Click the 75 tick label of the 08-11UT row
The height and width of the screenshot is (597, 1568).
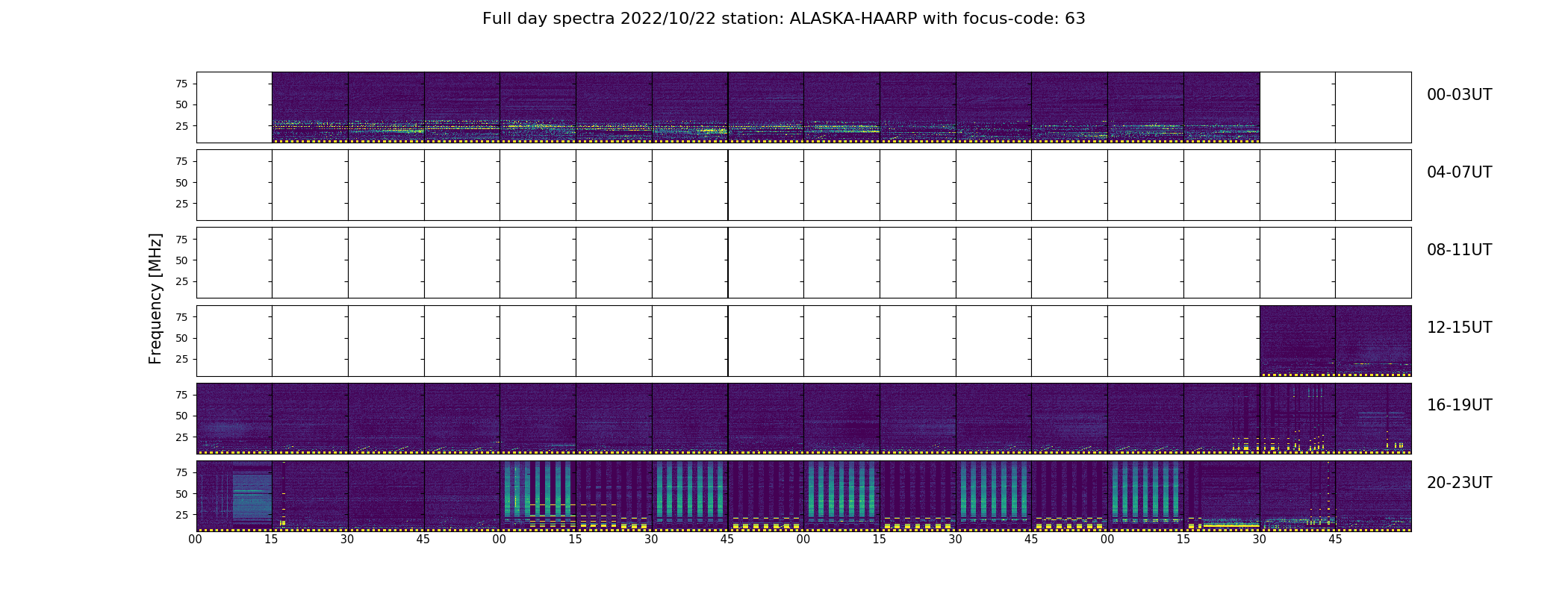click(x=181, y=239)
